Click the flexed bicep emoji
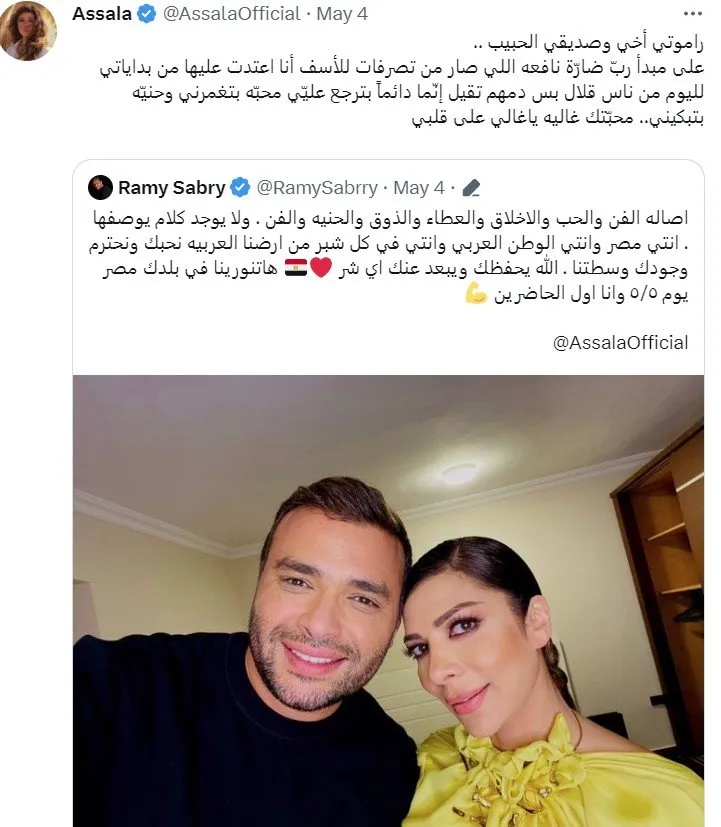The width and height of the screenshot is (721, 827). click(x=476, y=294)
